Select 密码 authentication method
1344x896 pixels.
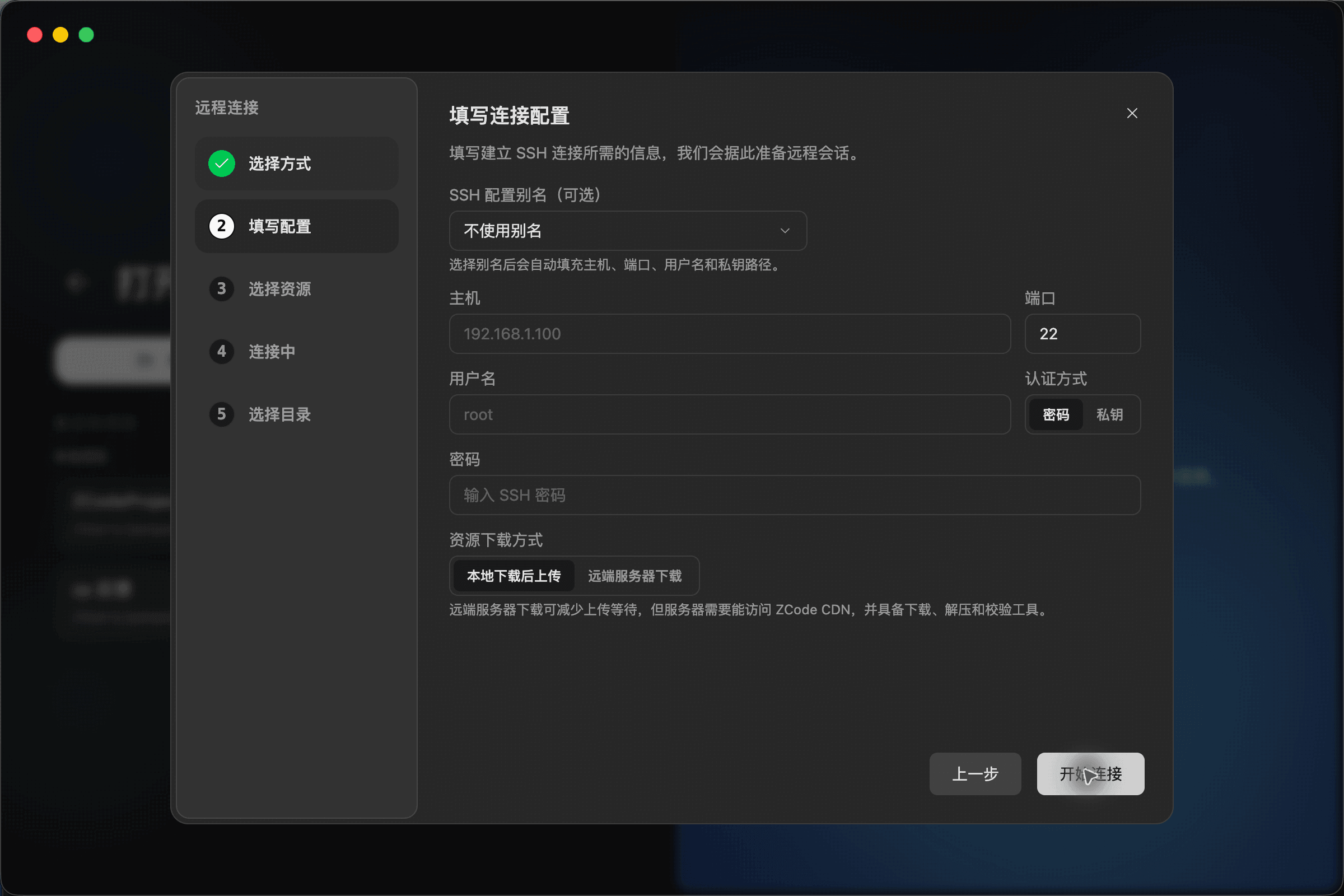1056,414
